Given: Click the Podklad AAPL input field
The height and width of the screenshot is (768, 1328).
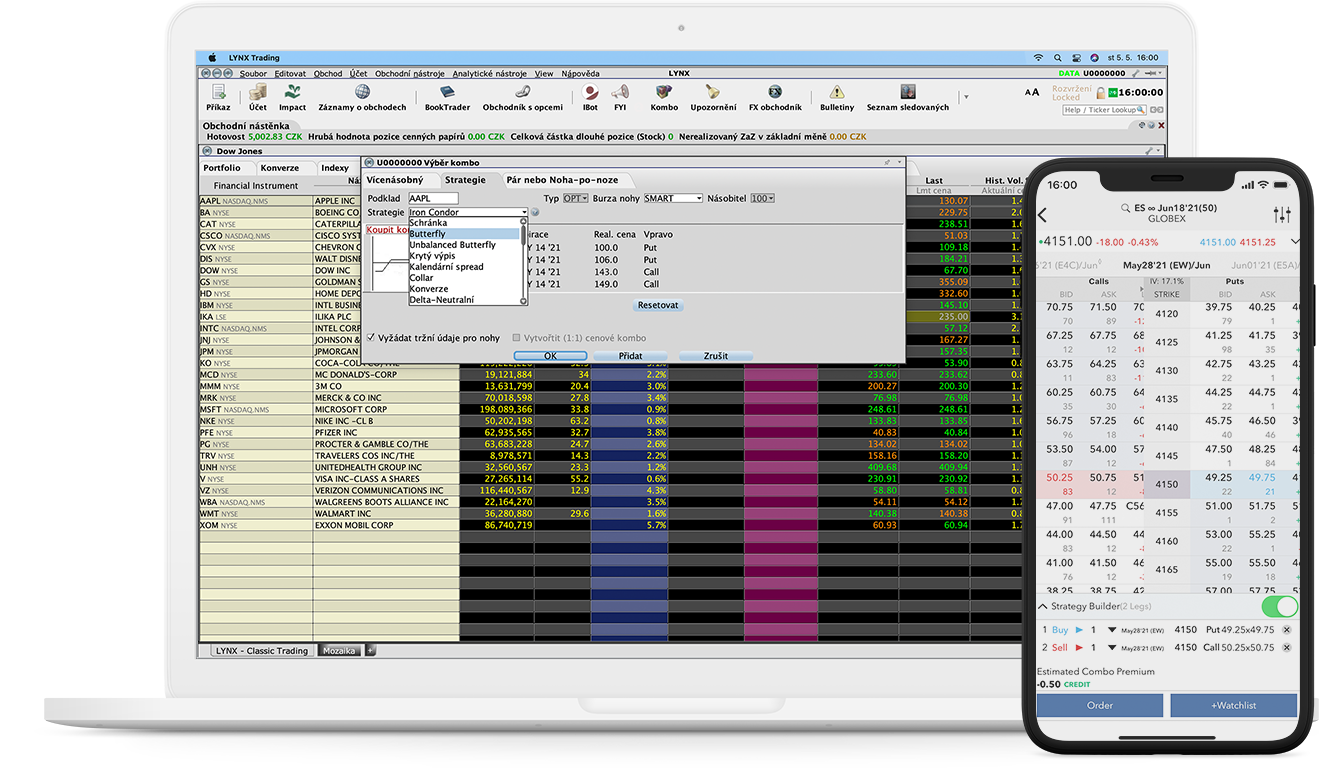Looking at the screenshot, I should click(433, 198).
